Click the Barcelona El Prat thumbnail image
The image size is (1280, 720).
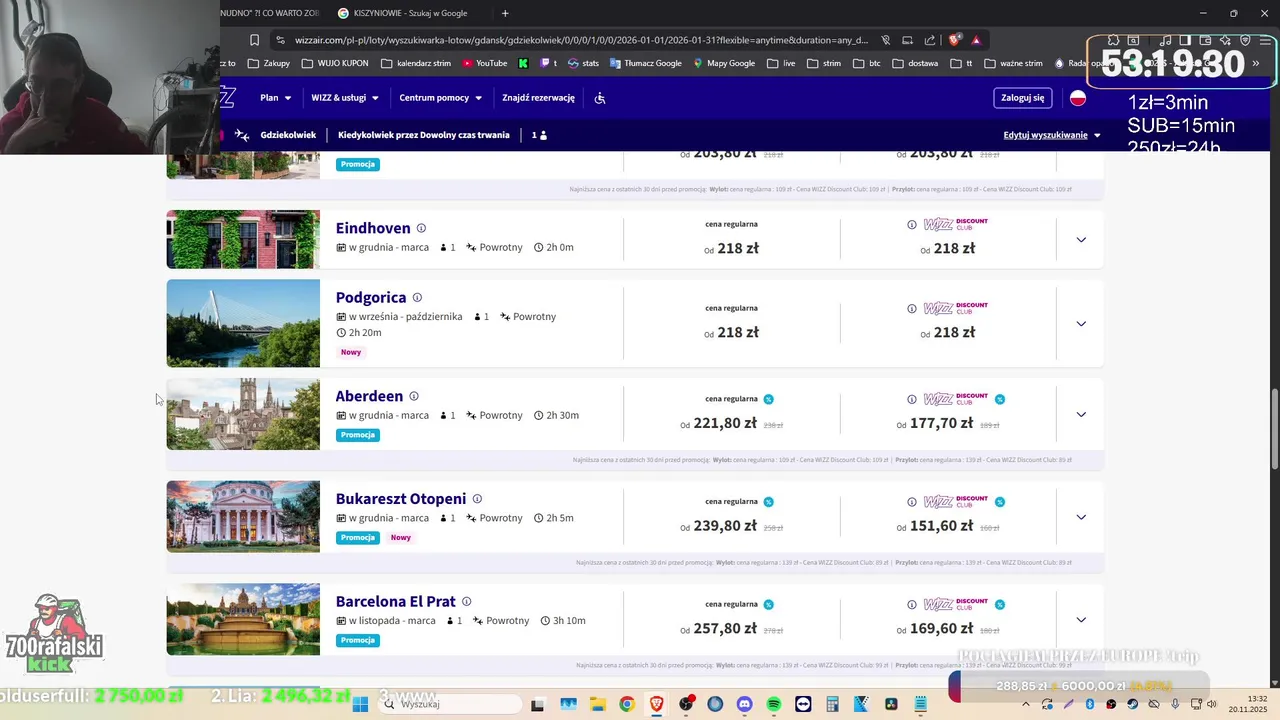point(243,619)
